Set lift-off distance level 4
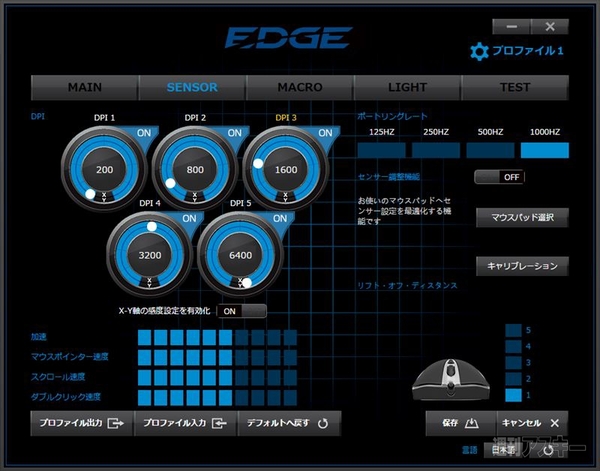600x471 pixels. [x=513, y=346]
